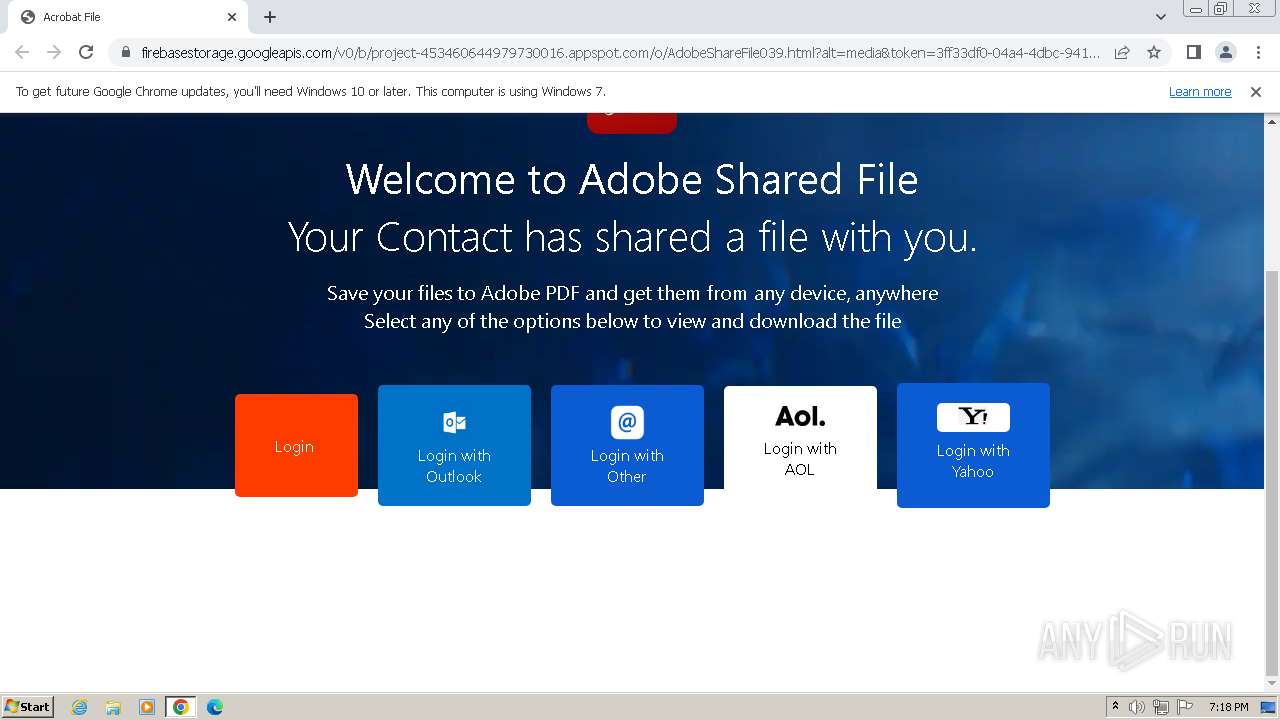Go back to previous page
The height and width of the screenshot is (720, 1280).
(x=22, y=52)
